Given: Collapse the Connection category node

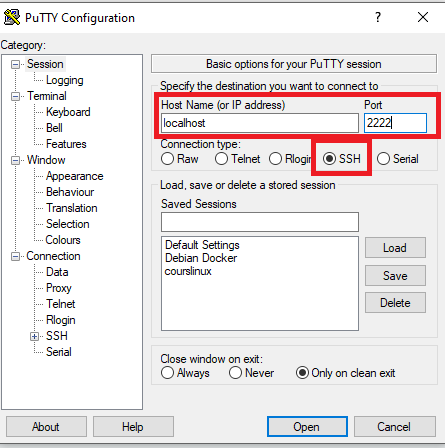Looking at the screenshot, I should coord(15,256).
